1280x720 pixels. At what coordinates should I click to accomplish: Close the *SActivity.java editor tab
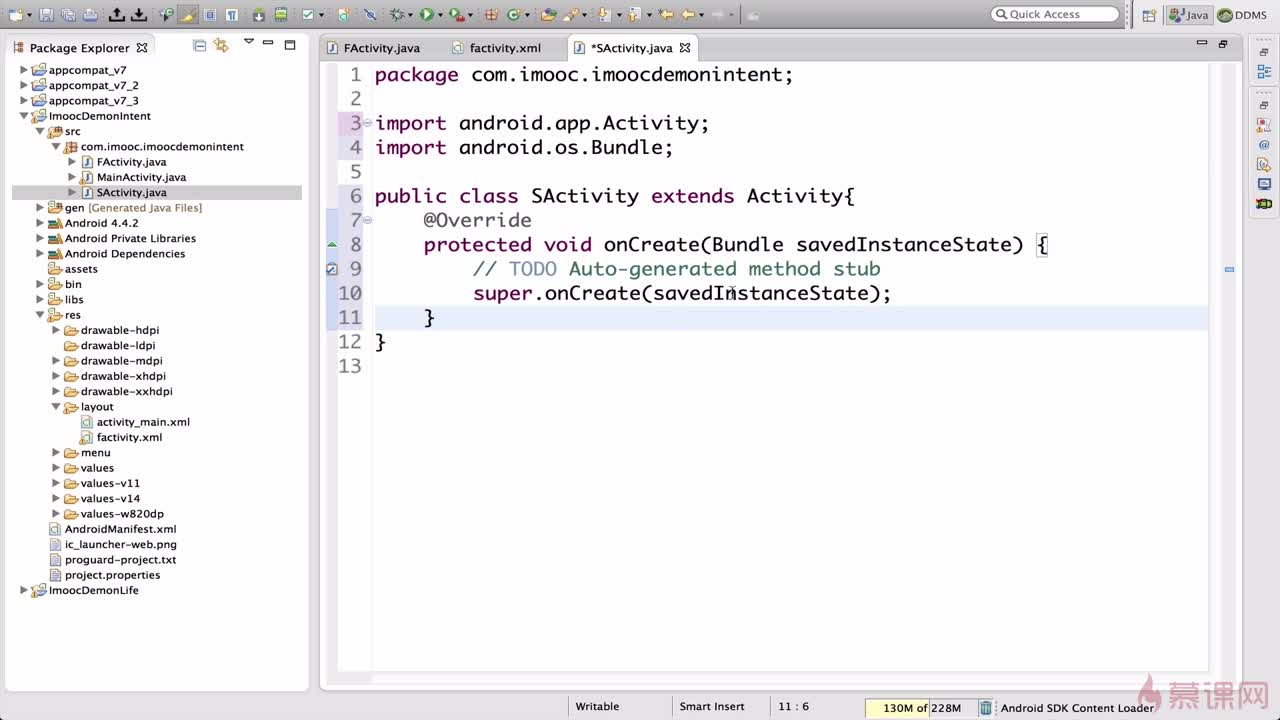click(685, 47)
